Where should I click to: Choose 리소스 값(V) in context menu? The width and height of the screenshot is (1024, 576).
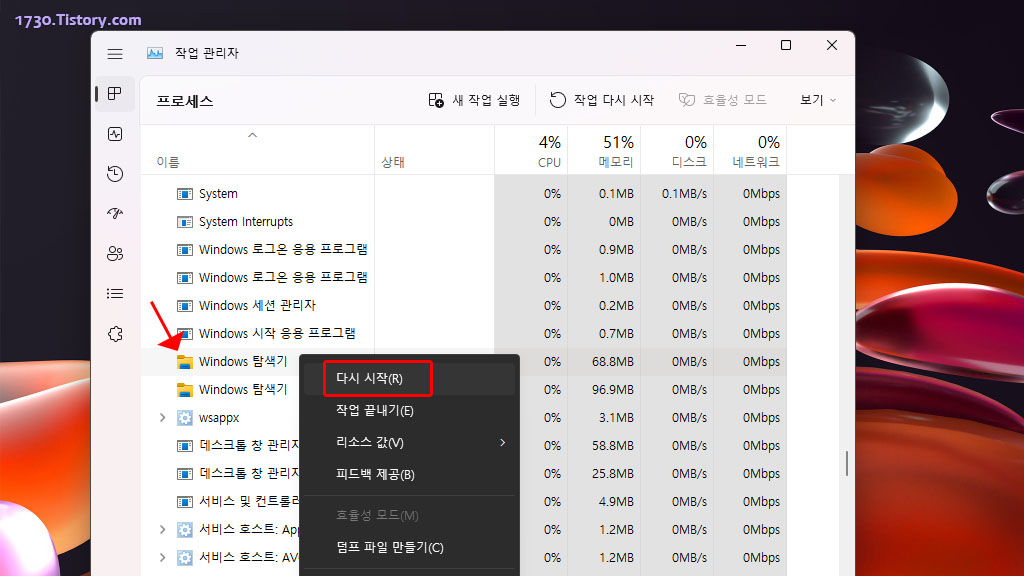[x=409, y=443]
